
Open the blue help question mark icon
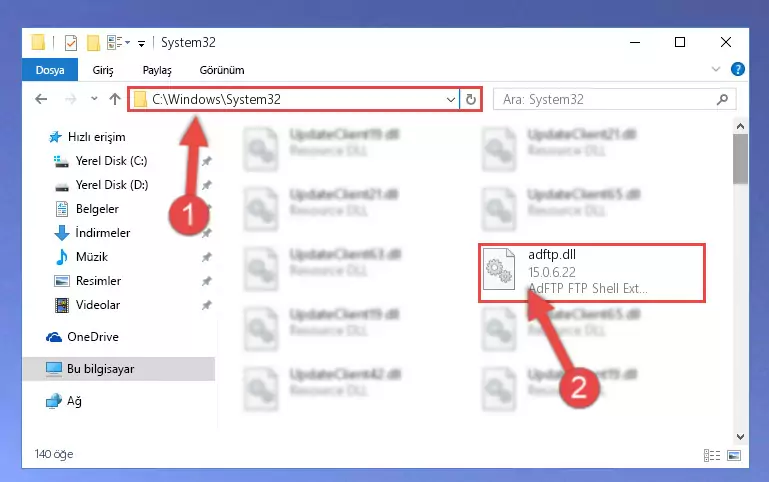point(738,69)
